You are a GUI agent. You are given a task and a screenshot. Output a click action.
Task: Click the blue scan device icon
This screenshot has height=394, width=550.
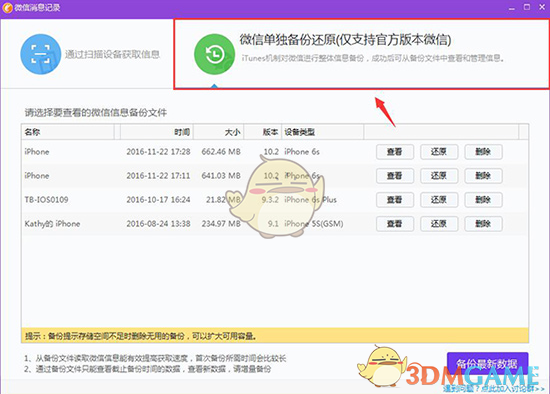coord(41,54)
